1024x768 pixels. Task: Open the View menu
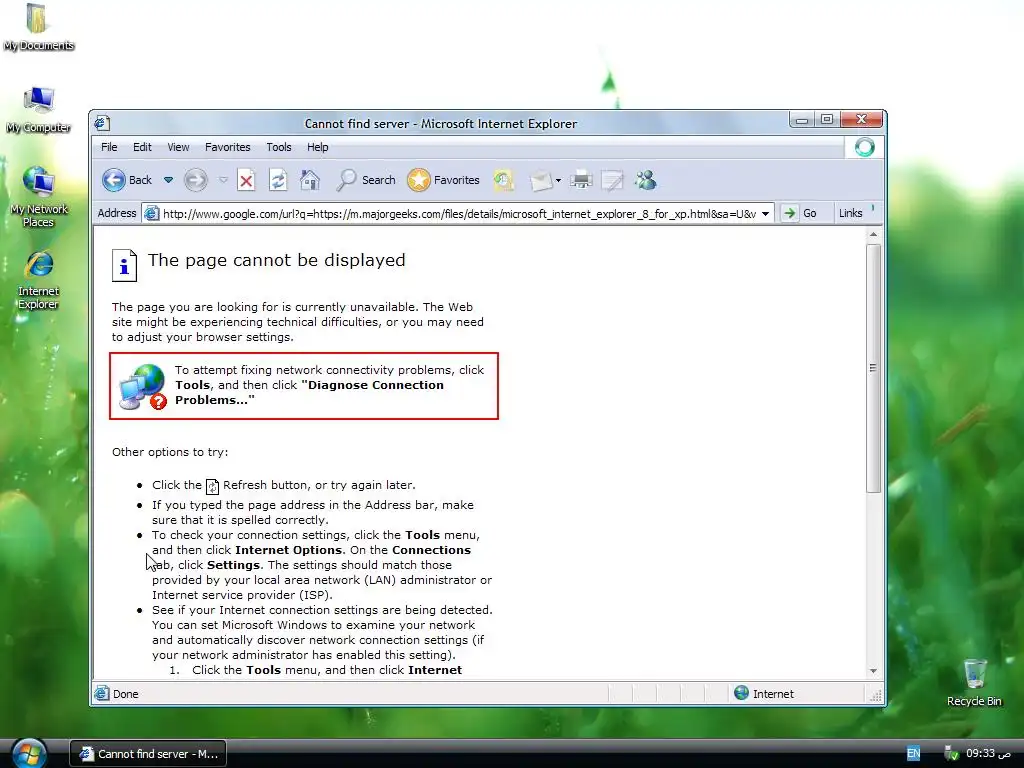click(178, 147)
